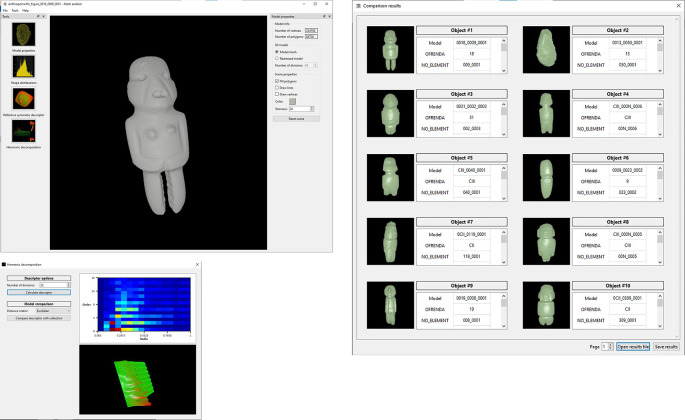Open the scene Color swatch

[292, 101]
